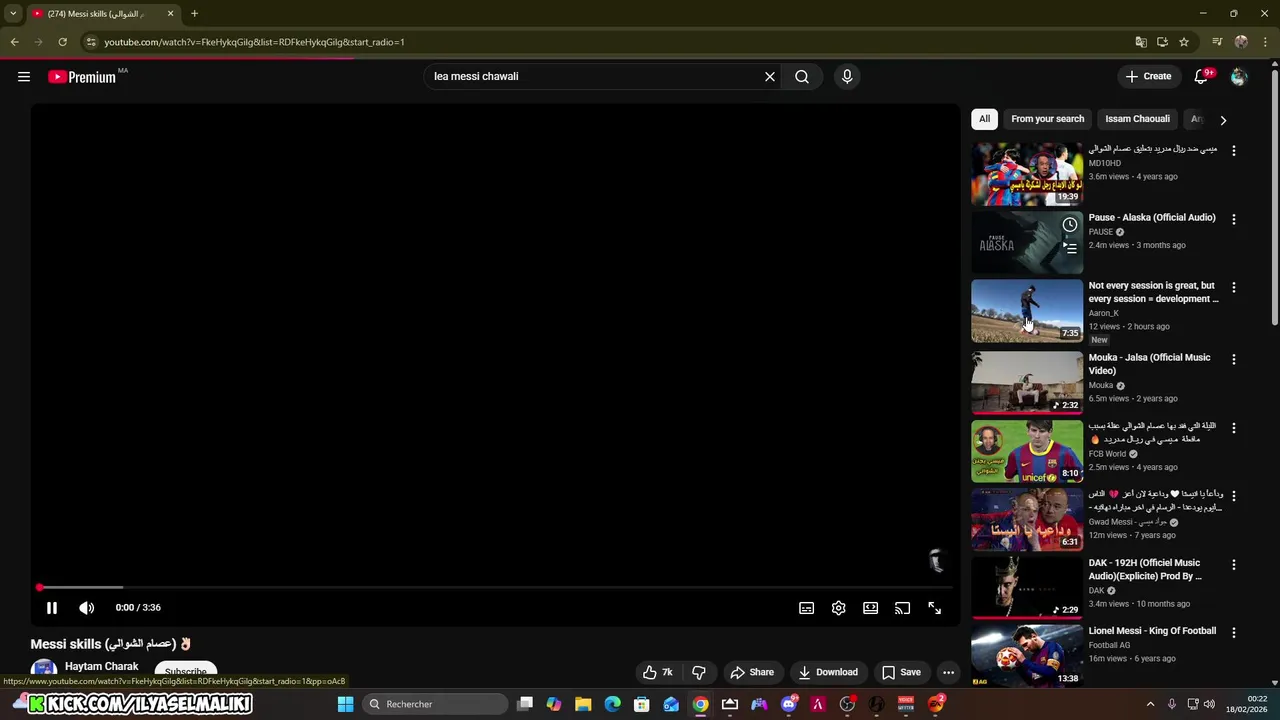The height and width of the screenshot is (720, 1280).
Task: Open options for Aaron_K video
Action: (1234, 288)
